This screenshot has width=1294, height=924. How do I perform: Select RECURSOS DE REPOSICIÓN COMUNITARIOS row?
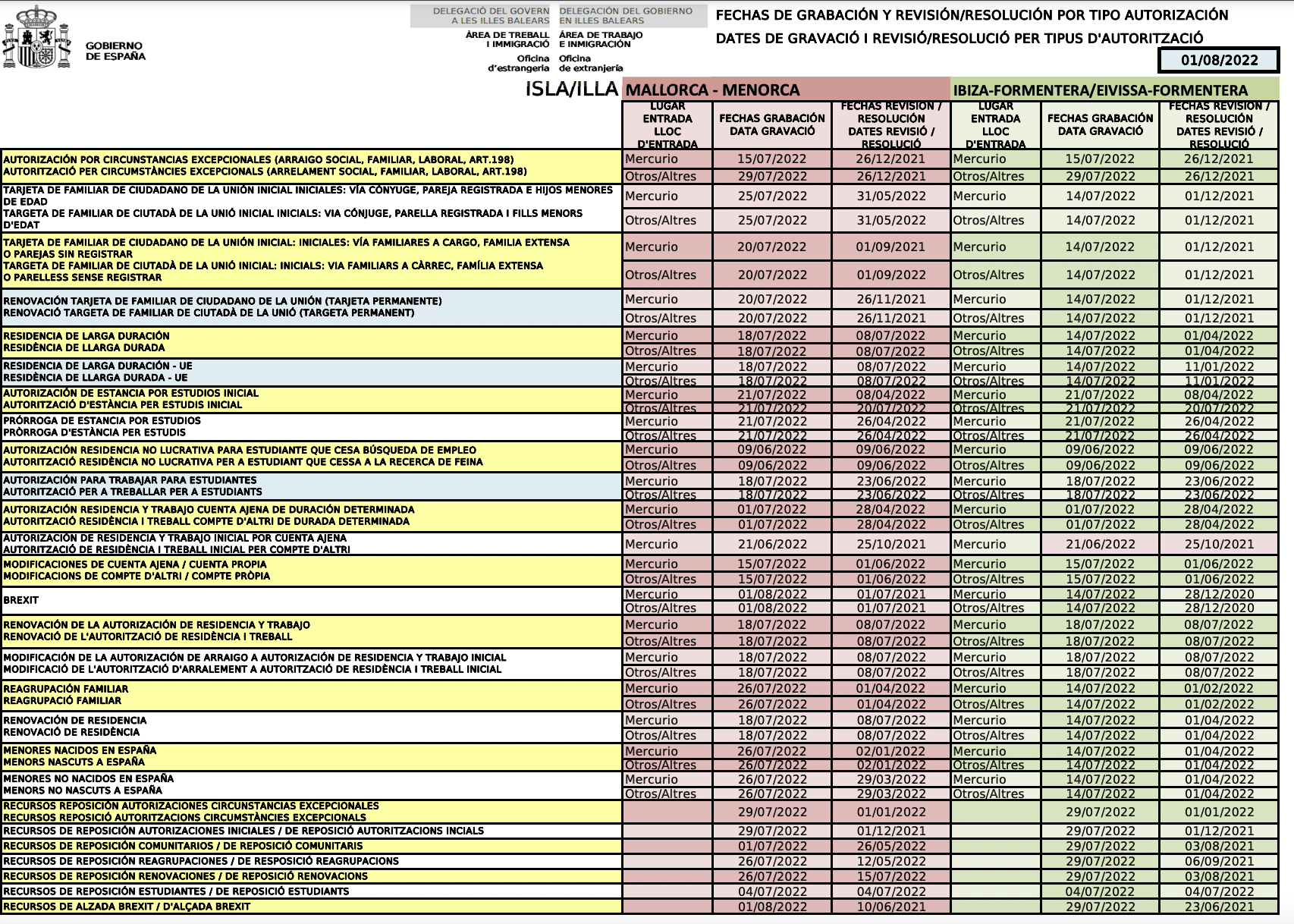pos(311,846)
